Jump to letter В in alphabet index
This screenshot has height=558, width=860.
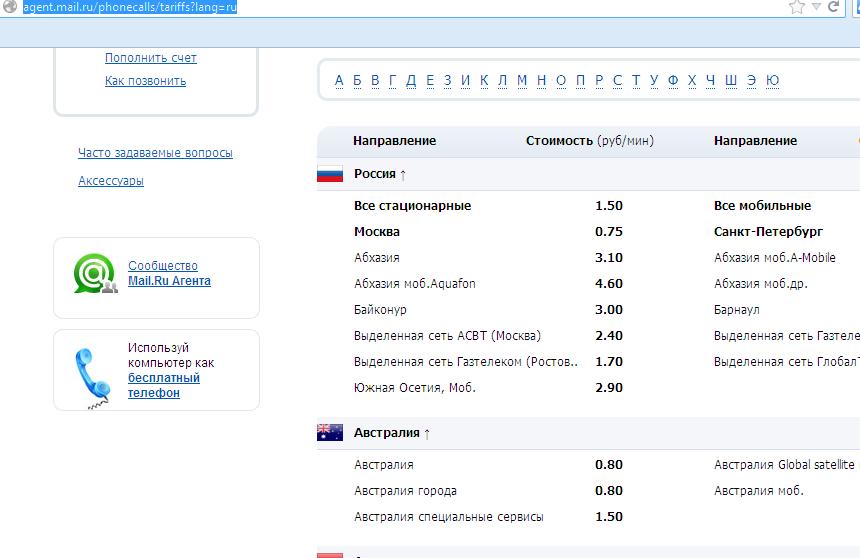click(x=375, y=80)
